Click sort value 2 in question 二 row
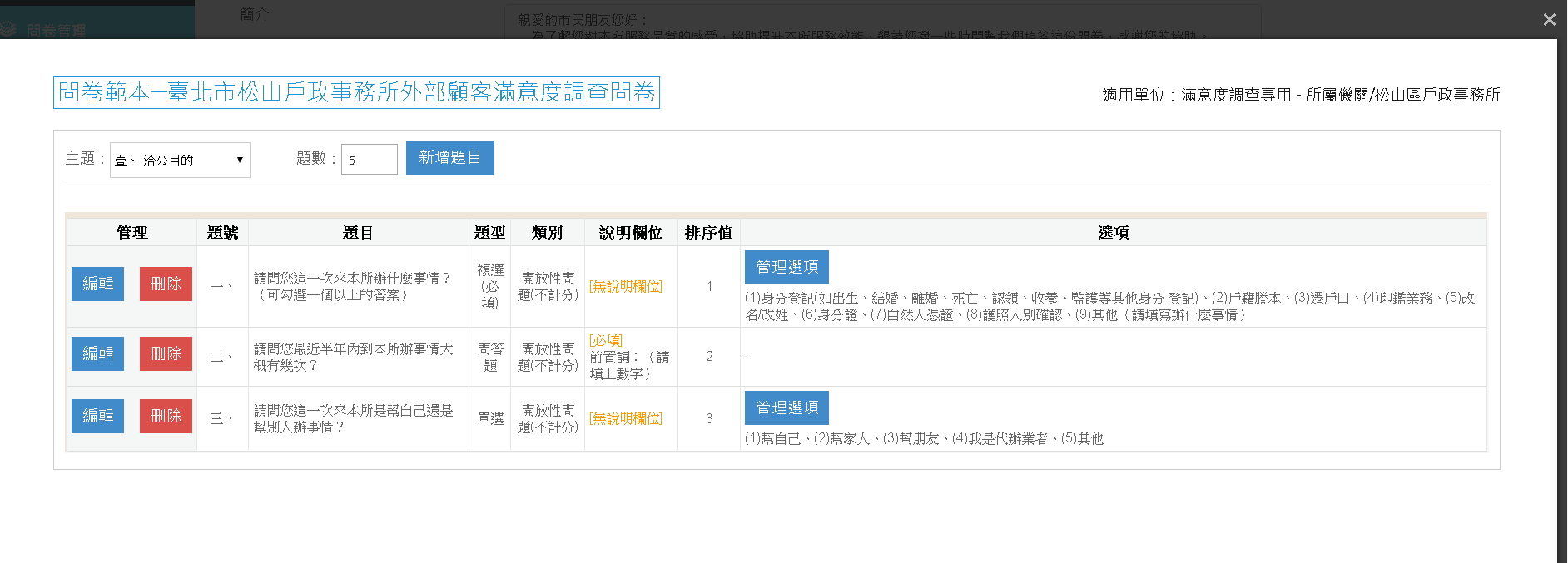Viewport: 1568px width, 563px height. point(709,357)
